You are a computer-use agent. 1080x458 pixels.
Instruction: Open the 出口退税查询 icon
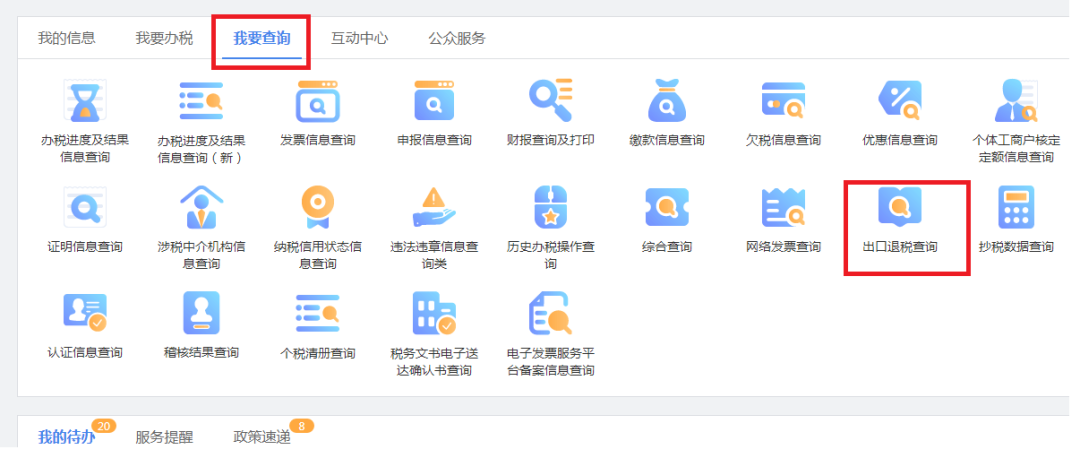point(900,208)
